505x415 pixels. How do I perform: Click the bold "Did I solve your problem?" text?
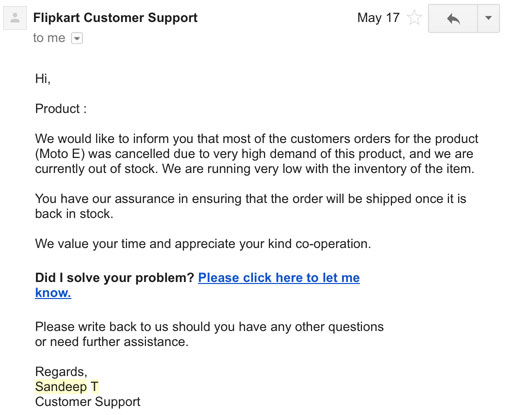click(114, 278)
